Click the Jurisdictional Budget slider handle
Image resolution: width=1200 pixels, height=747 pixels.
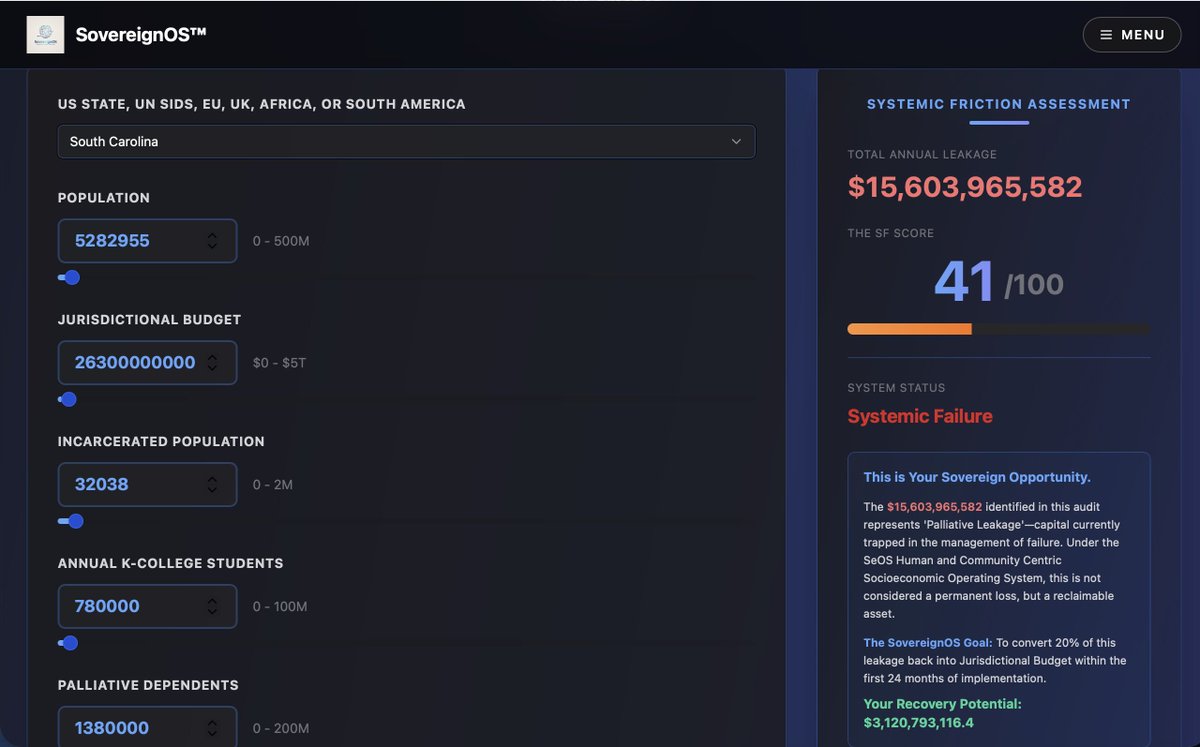(68, 400)
